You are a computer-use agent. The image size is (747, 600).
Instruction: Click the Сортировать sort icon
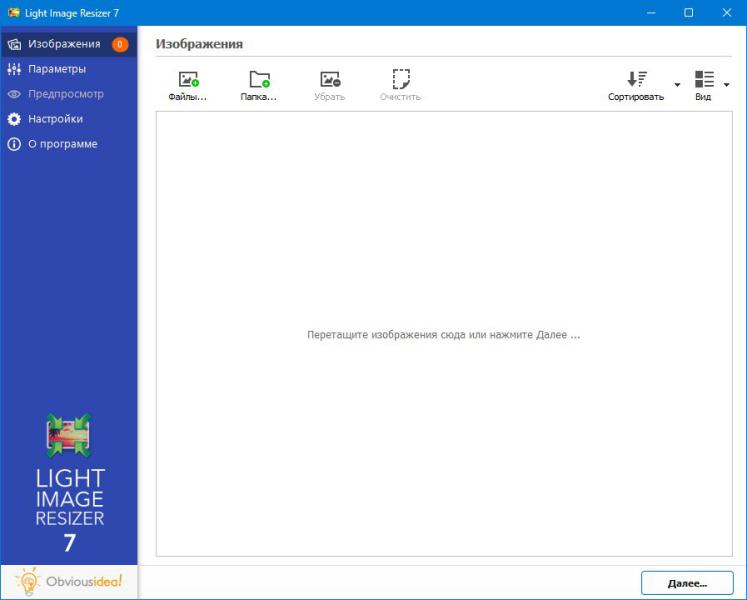636,80
